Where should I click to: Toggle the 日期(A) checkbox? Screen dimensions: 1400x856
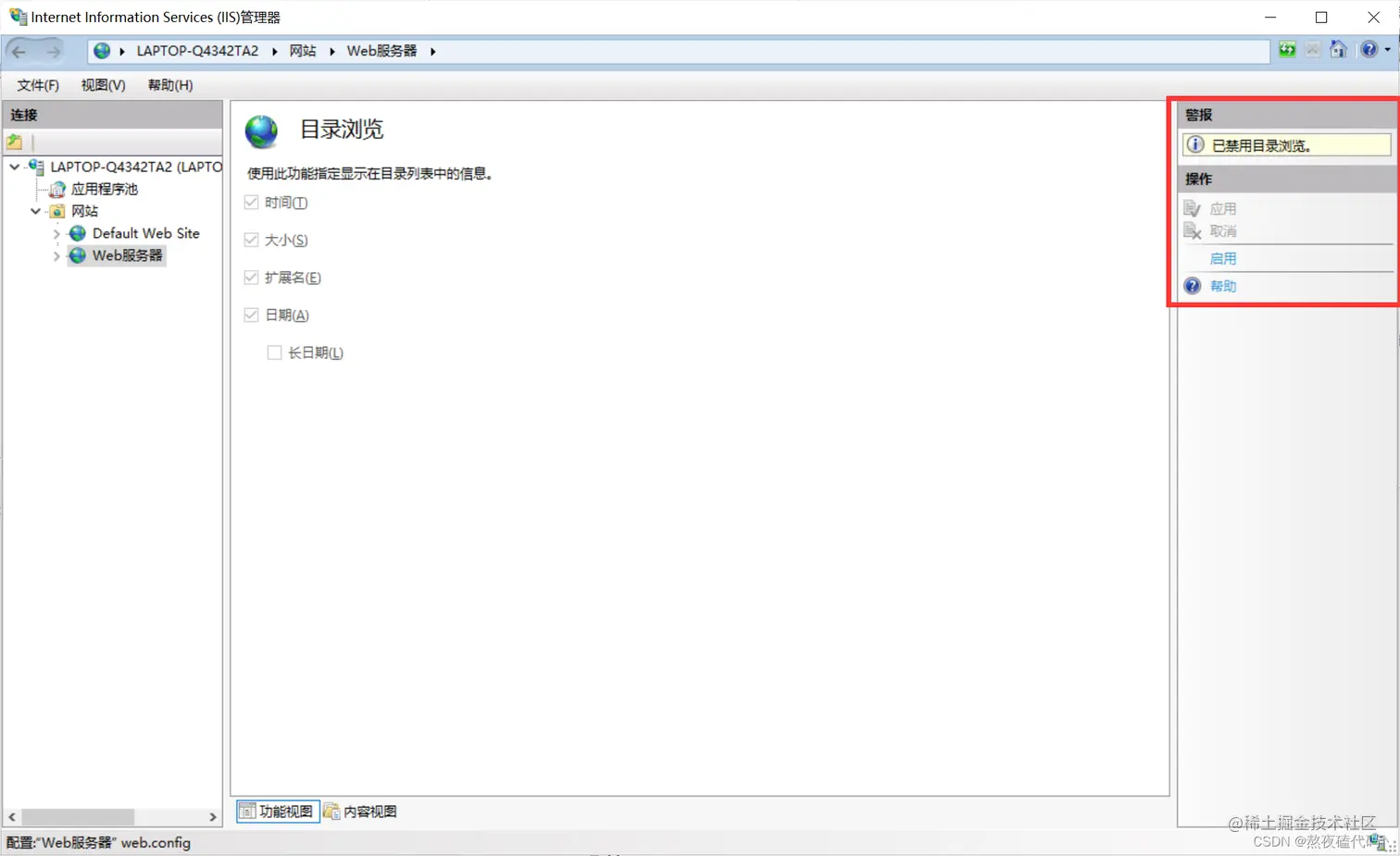pos(251,315)
